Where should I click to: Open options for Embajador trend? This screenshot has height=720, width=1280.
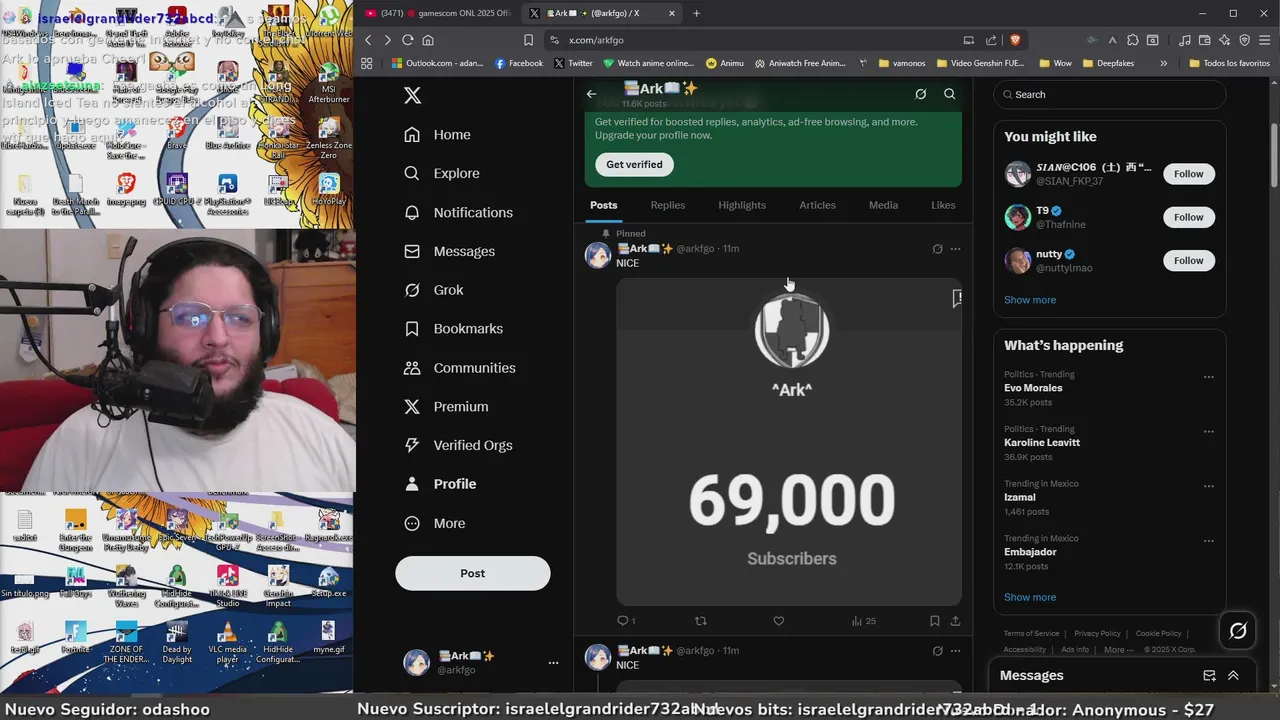[1208, 541]
